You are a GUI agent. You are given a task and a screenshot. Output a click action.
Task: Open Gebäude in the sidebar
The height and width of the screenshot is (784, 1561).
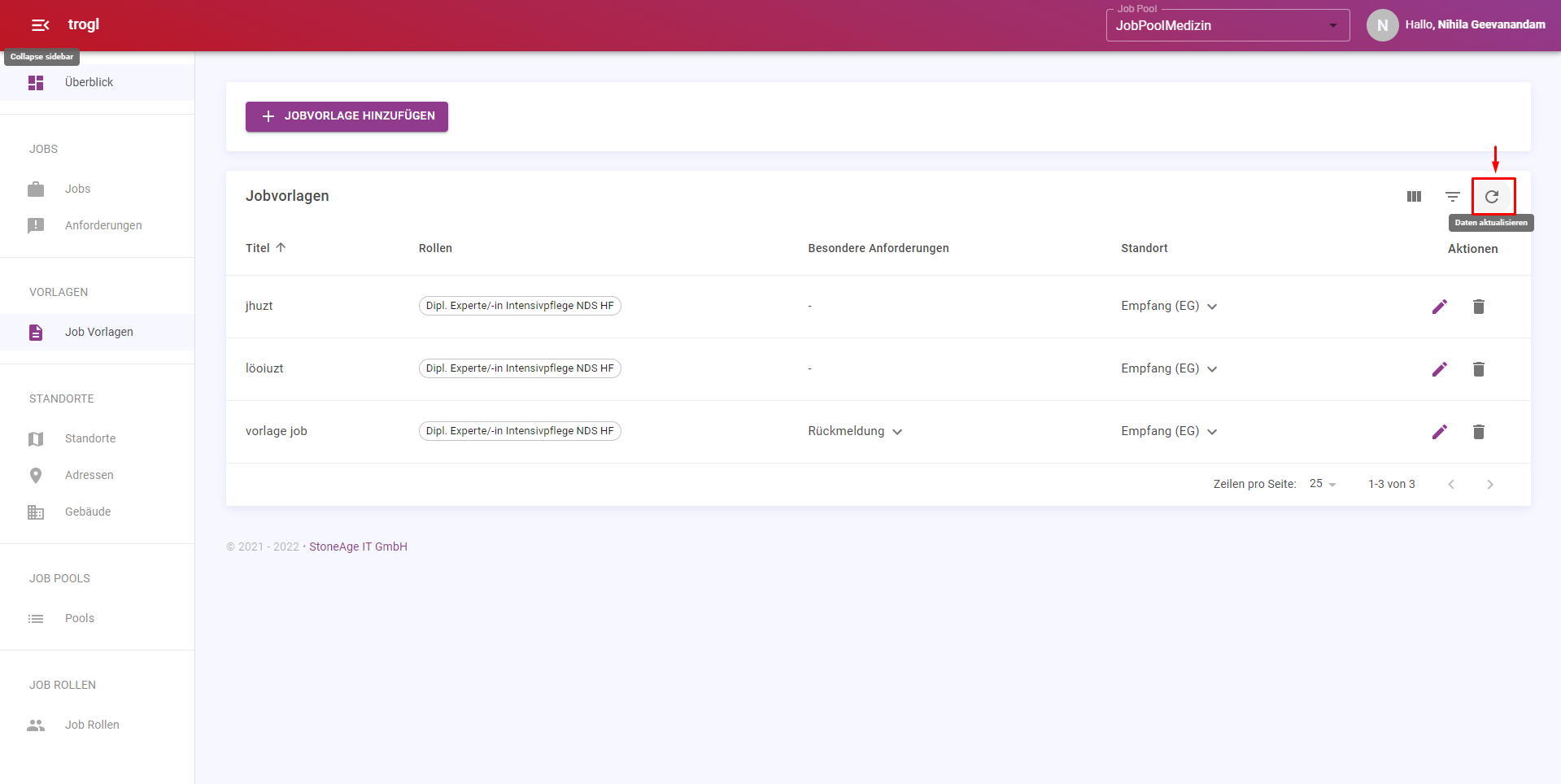coord(97,512)
